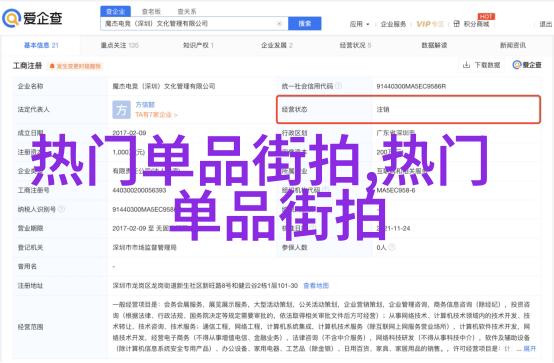Select the 查老板 search tab
This screenshot has height=363, width=554.
pyautogui.click(x=151, y=12)
